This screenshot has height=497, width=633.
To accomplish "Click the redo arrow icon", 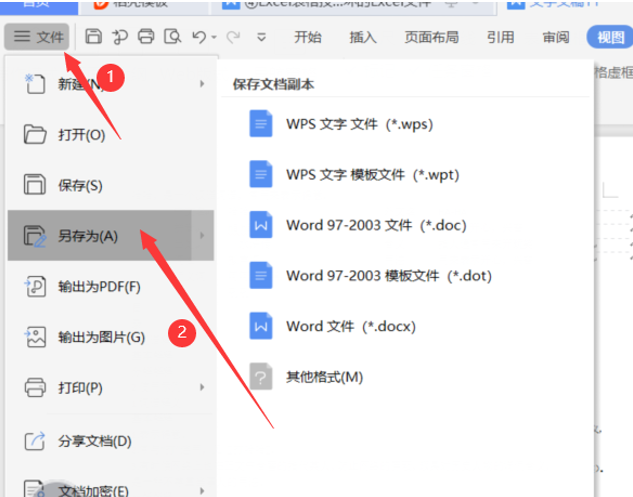I will point(233,37).
